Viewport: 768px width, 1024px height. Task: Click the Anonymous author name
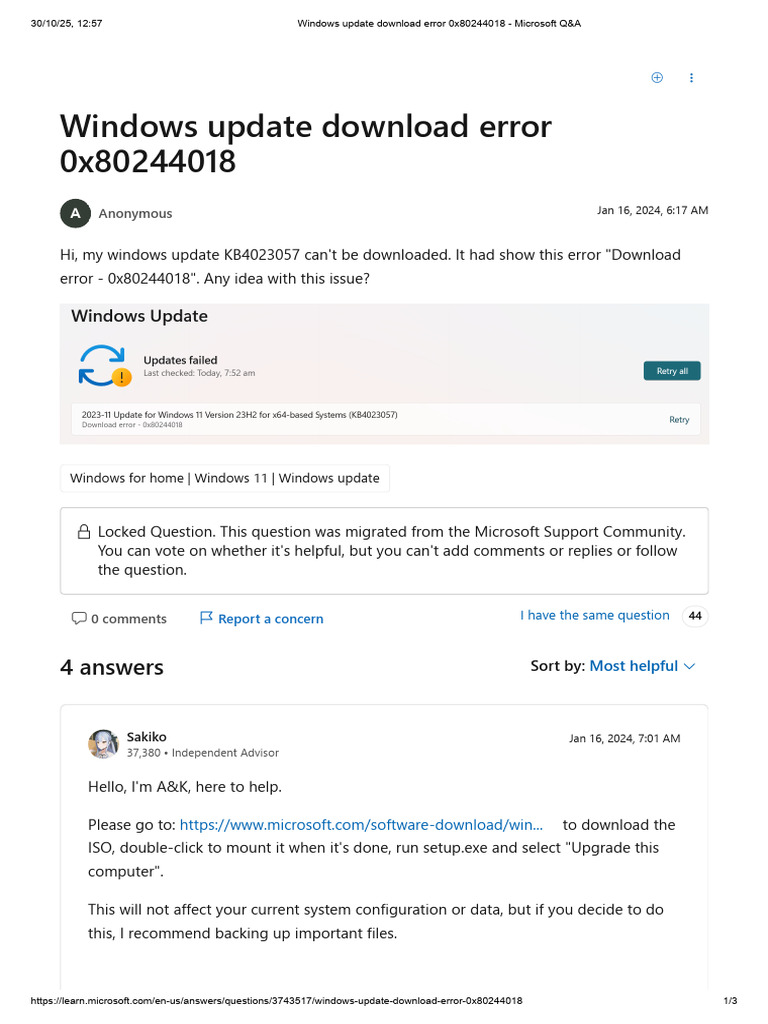pos(135,213)
